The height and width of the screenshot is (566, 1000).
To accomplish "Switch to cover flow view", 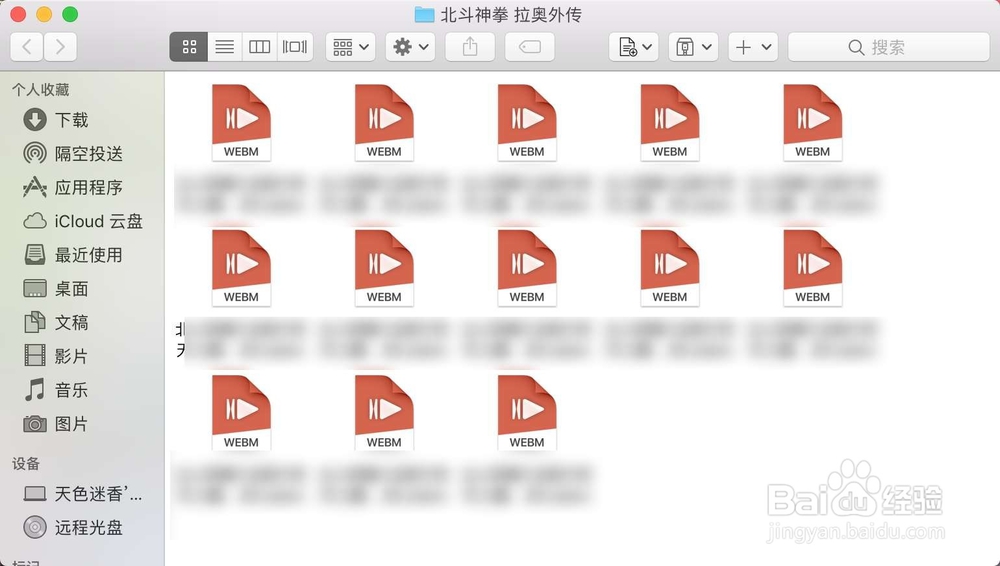I will click(x=295, y=47).
